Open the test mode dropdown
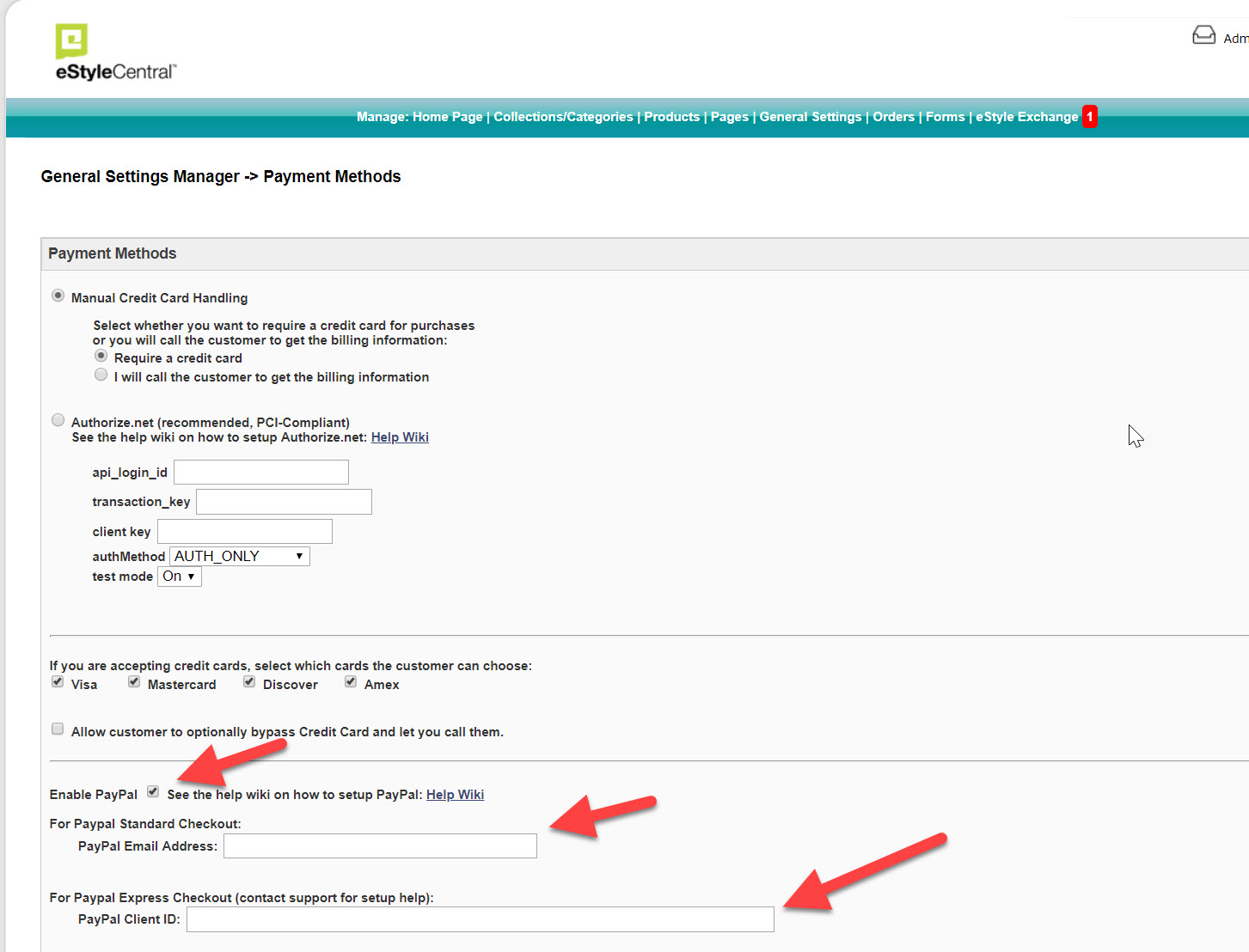 coord(180,577)
